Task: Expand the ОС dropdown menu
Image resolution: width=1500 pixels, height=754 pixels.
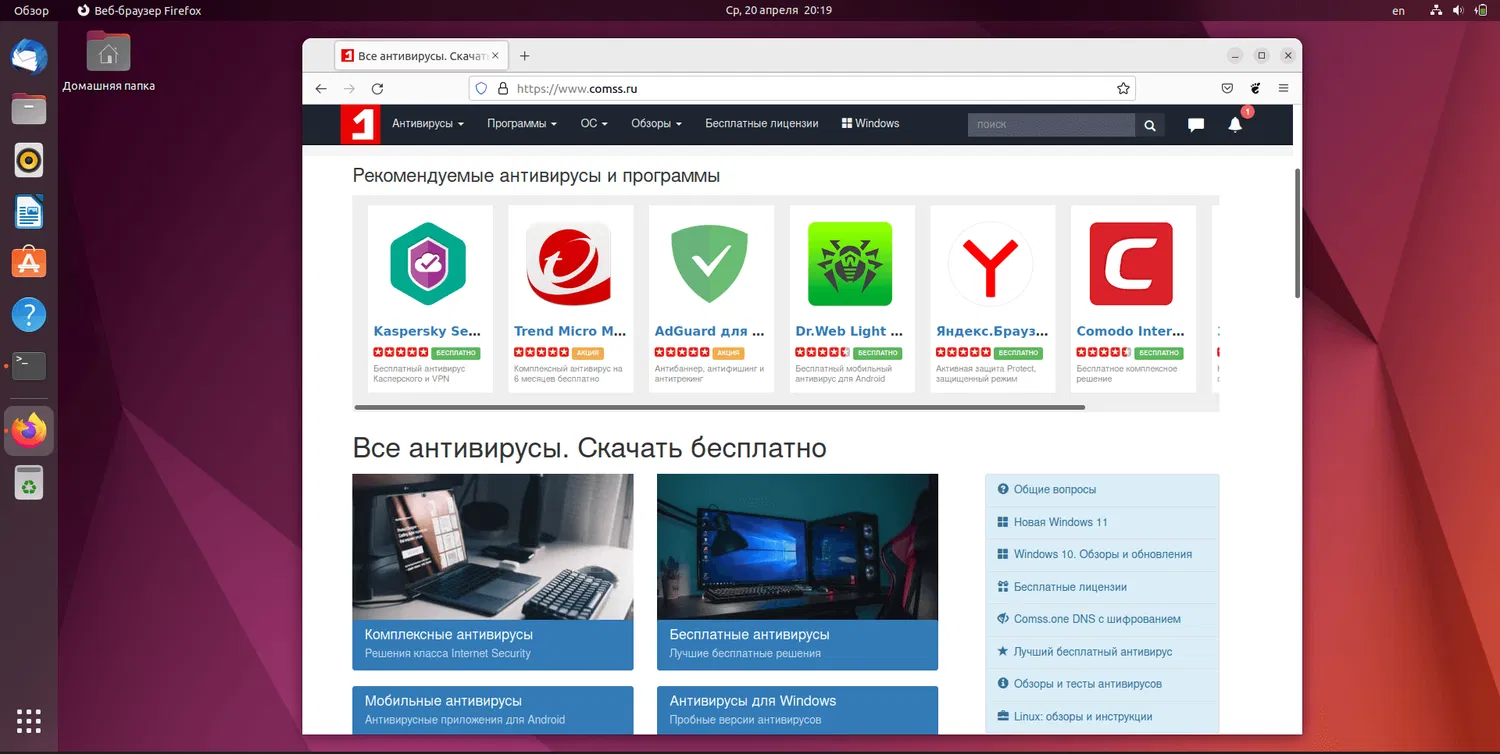Action: (594, 124)
